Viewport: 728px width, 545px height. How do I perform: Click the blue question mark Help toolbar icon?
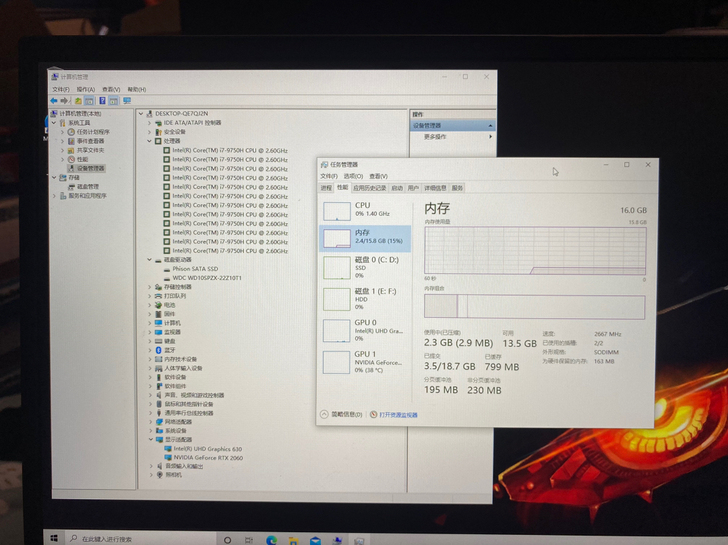pyautogui.click(x=102, y=101)
